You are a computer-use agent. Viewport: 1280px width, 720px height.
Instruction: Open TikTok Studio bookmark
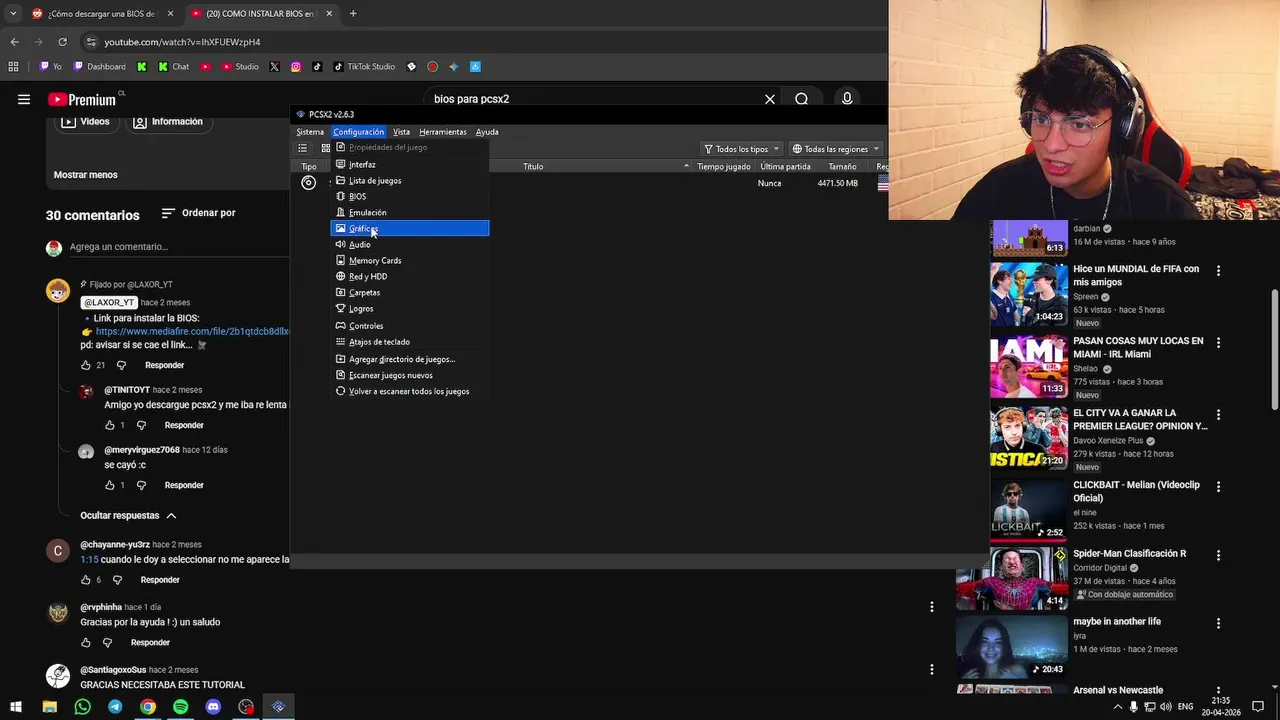364,67
